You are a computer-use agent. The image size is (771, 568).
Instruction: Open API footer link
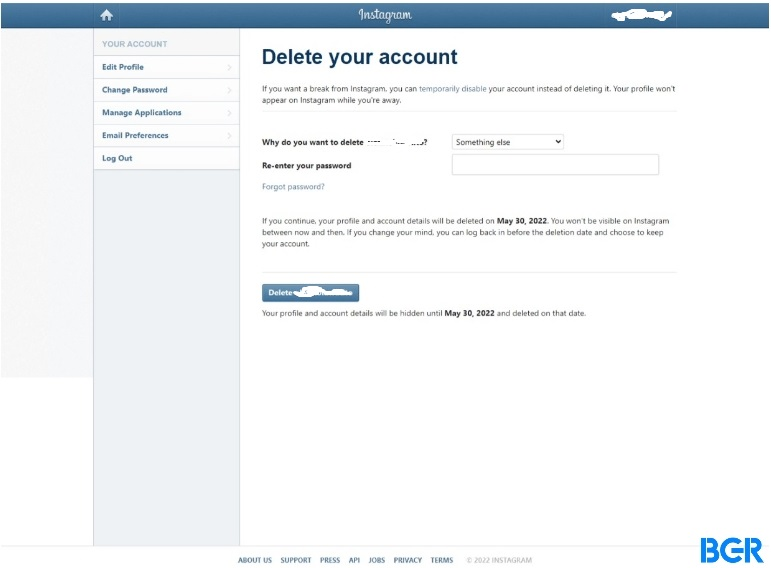(354, 560)
